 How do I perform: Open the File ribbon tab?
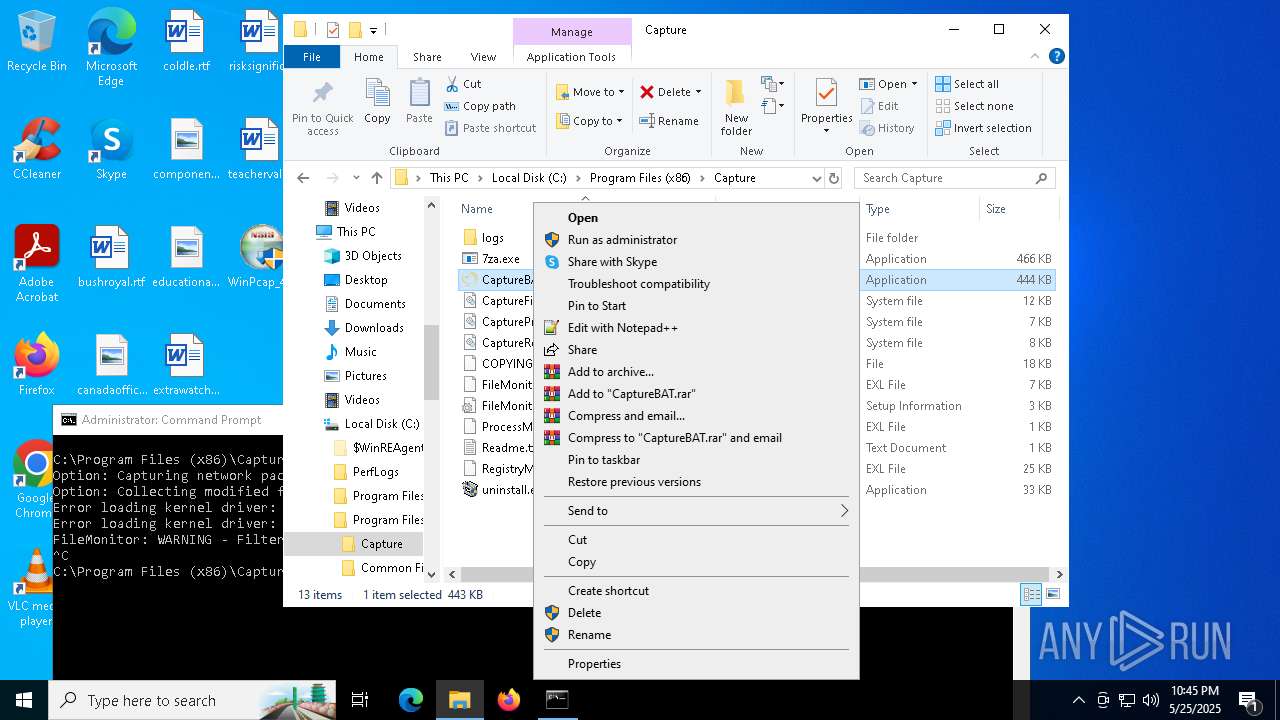[312, 57]
